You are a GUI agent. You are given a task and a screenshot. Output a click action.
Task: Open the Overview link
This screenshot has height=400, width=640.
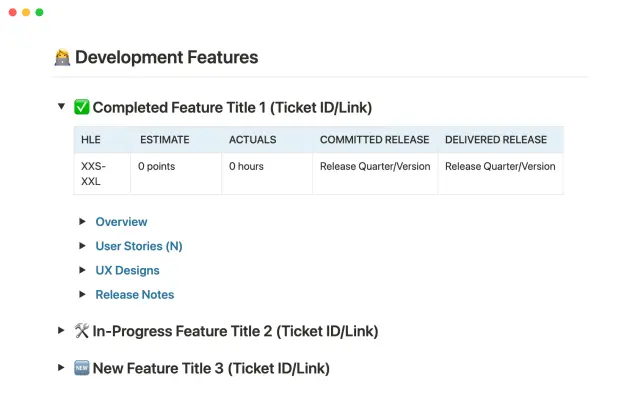pyautogui.click(x=121, y=222)
